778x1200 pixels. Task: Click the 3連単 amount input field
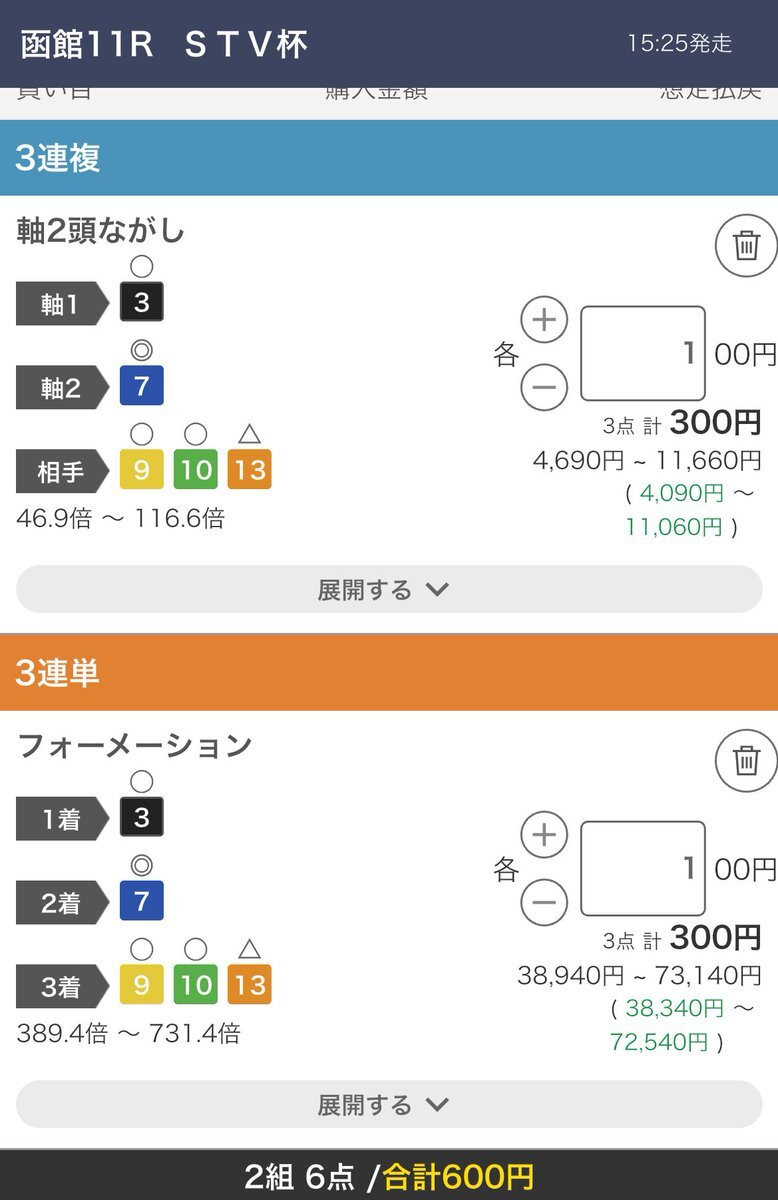click(x=643, y=868)
